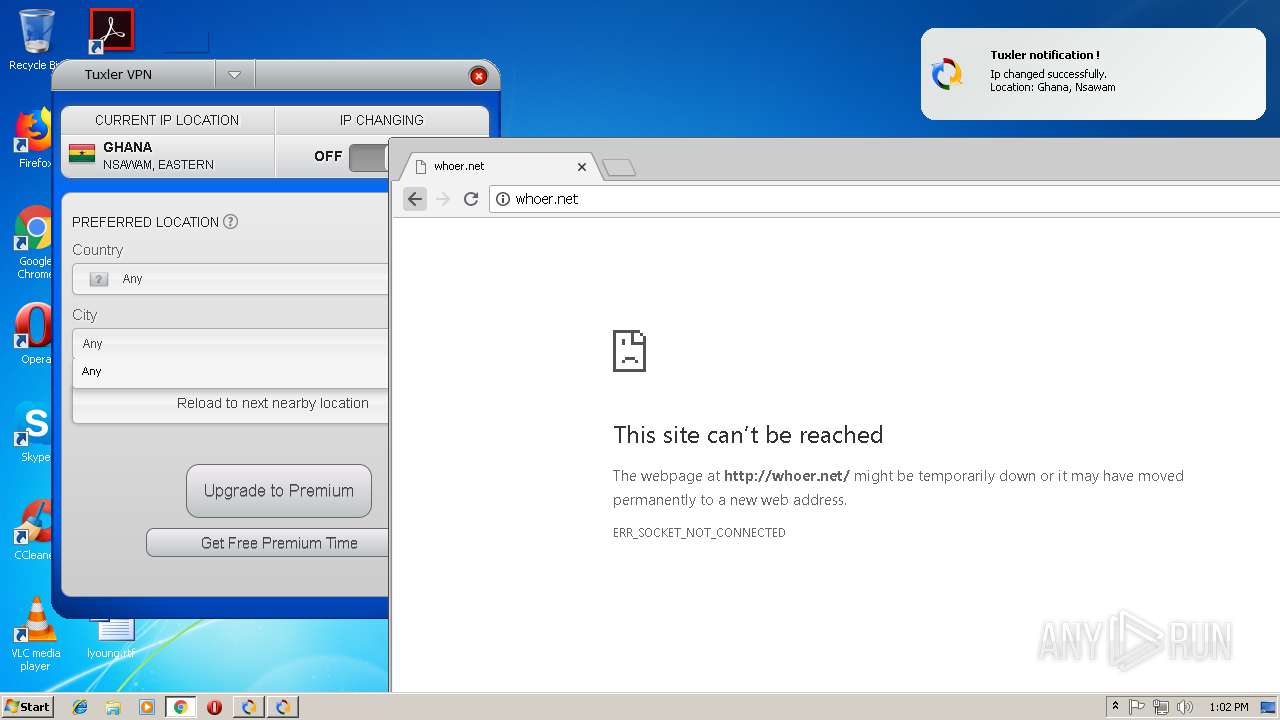Toggle the IP Changing OFF switch
This screenshot has height=720, width=1280.
[x=368, y=157]
